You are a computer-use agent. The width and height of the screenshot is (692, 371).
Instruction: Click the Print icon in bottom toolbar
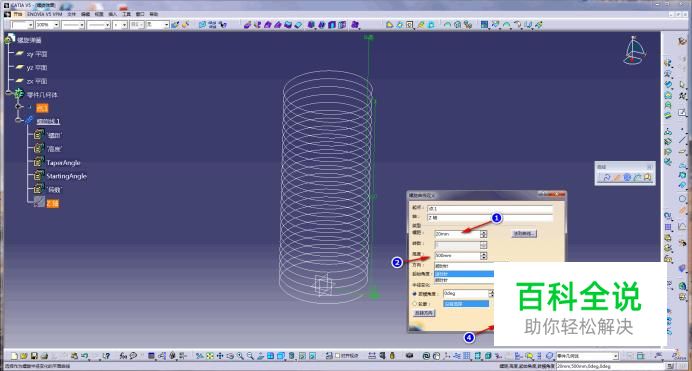44,356
